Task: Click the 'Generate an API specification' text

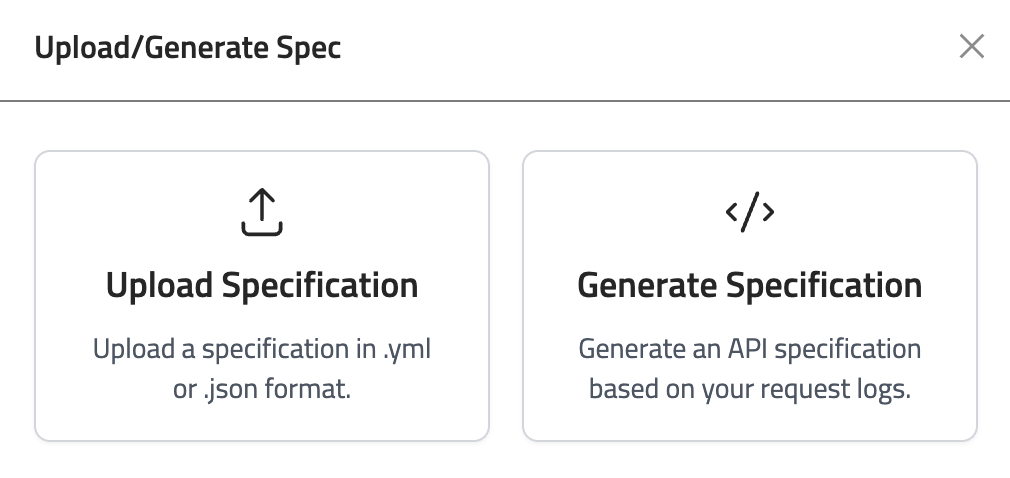Action: (750, 350)
